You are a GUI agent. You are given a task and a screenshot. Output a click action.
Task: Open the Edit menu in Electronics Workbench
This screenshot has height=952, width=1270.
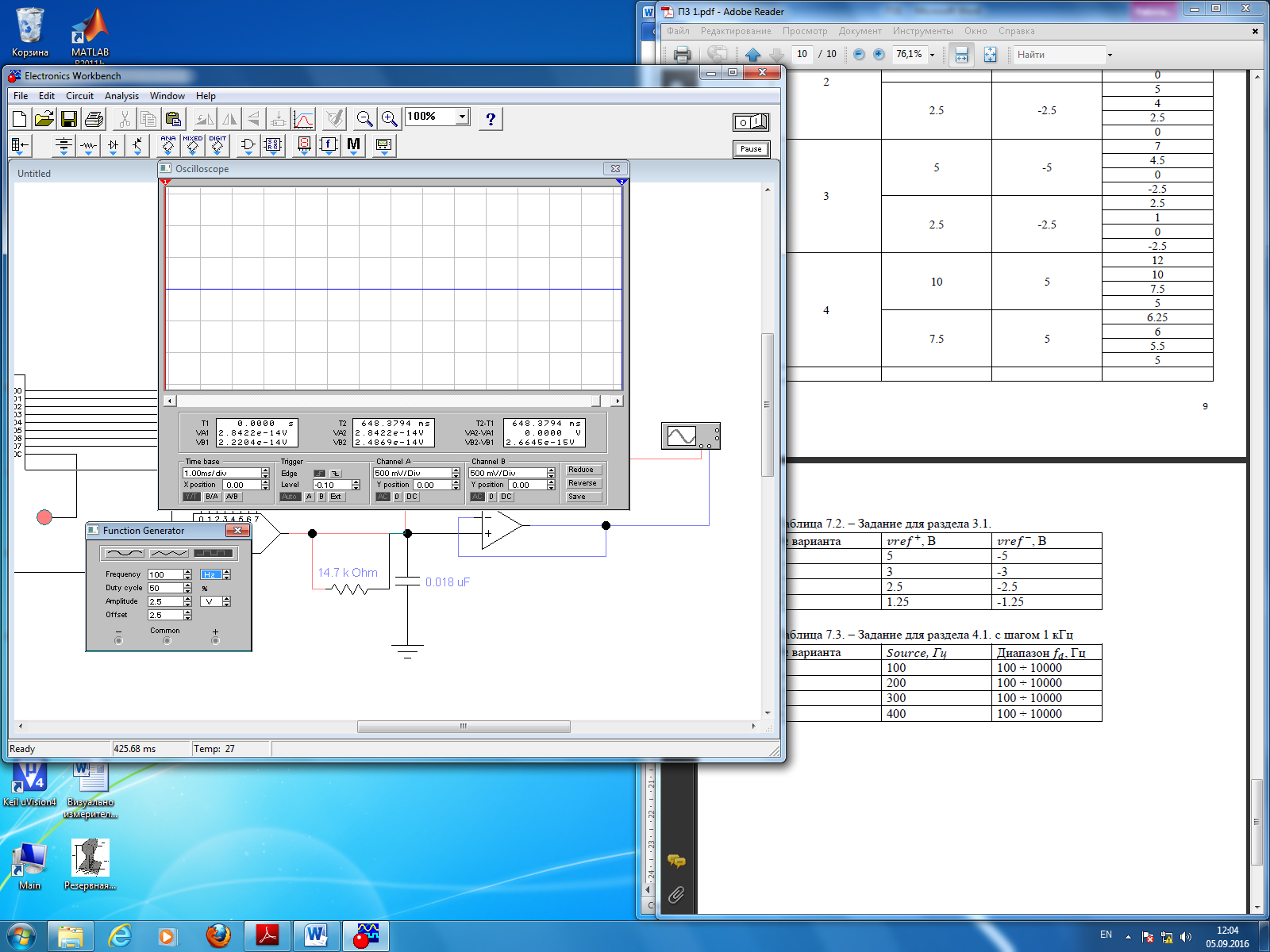click(47, 96)
